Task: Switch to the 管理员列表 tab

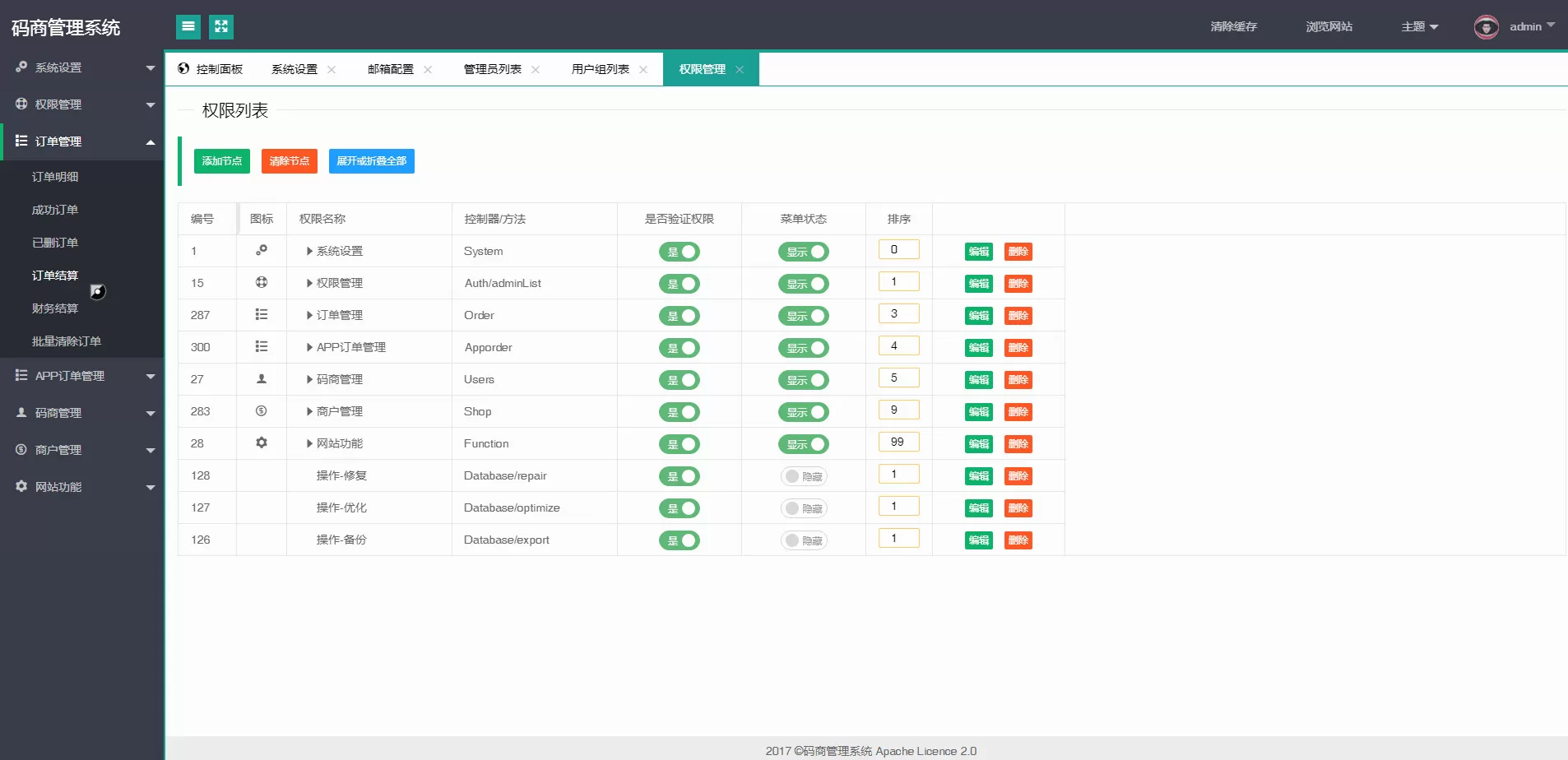Action: (x=492, y=70)
